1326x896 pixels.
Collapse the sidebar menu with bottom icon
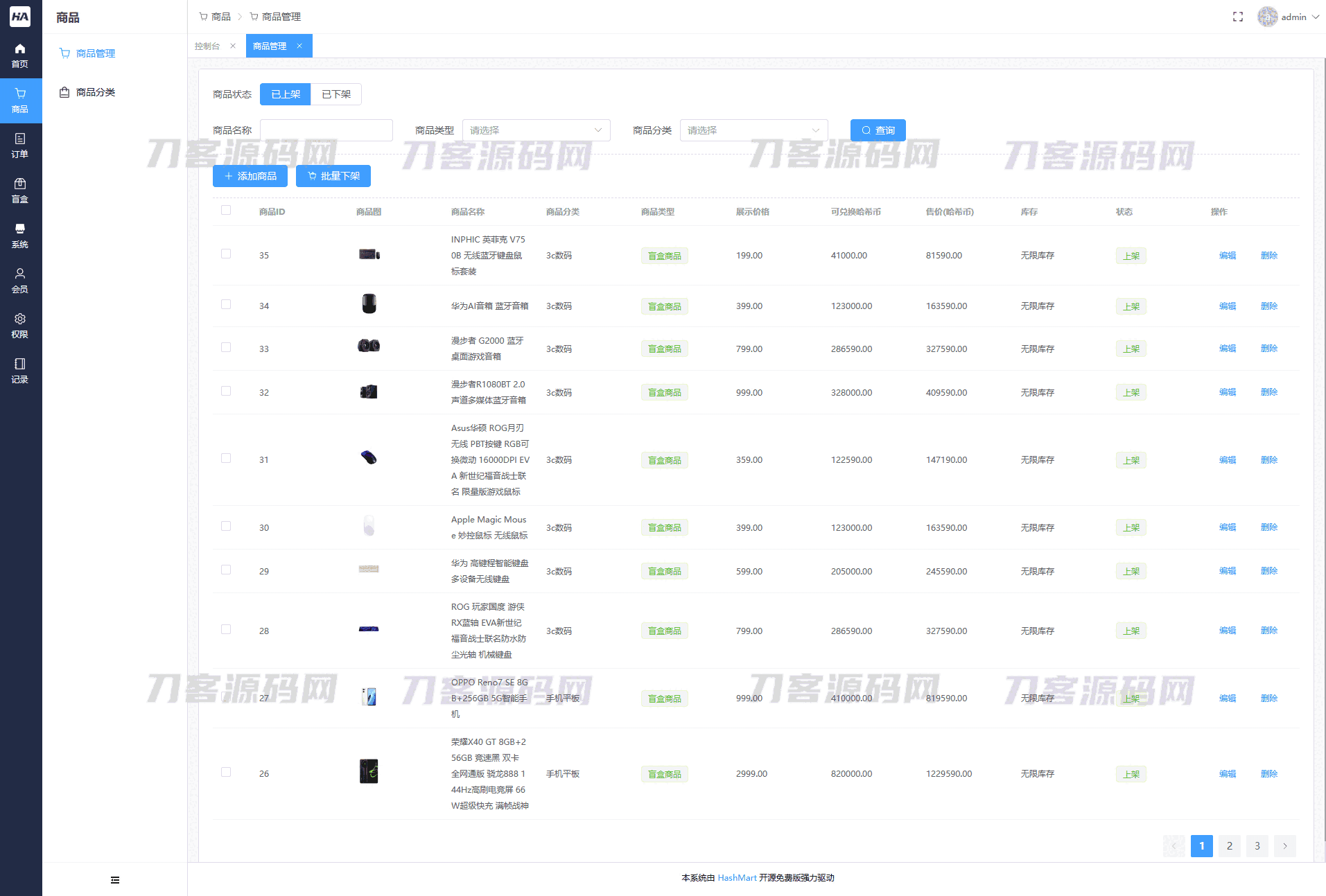[115, 880]
